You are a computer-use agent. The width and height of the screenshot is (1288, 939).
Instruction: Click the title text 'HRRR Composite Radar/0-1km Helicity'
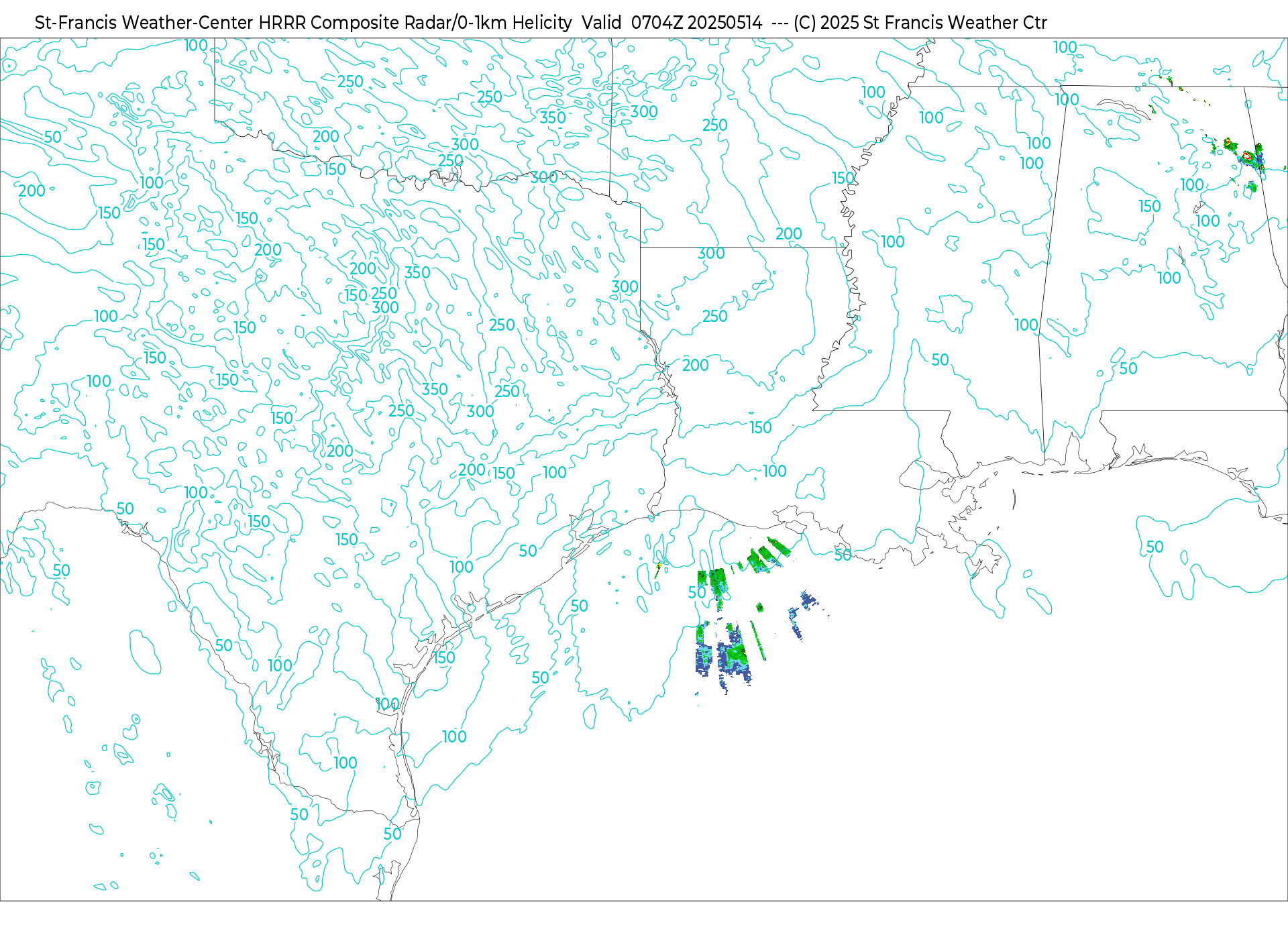pyautogui.click(x=415, y=23)
